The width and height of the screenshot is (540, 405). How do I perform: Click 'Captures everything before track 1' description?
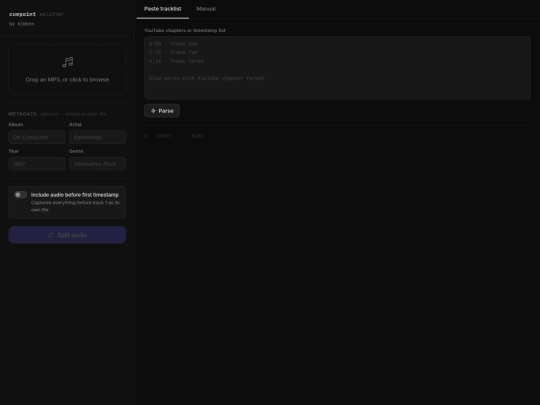coord(75,206)
